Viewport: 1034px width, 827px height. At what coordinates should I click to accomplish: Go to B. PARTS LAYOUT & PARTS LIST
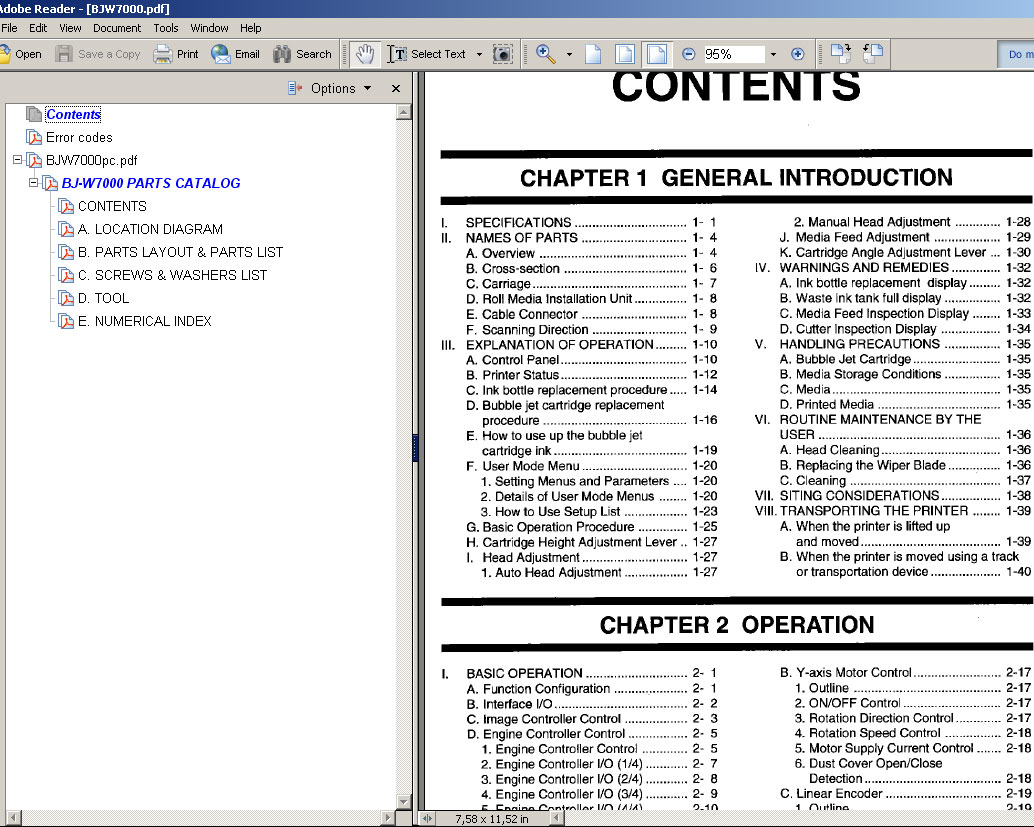tap(180, 252)
